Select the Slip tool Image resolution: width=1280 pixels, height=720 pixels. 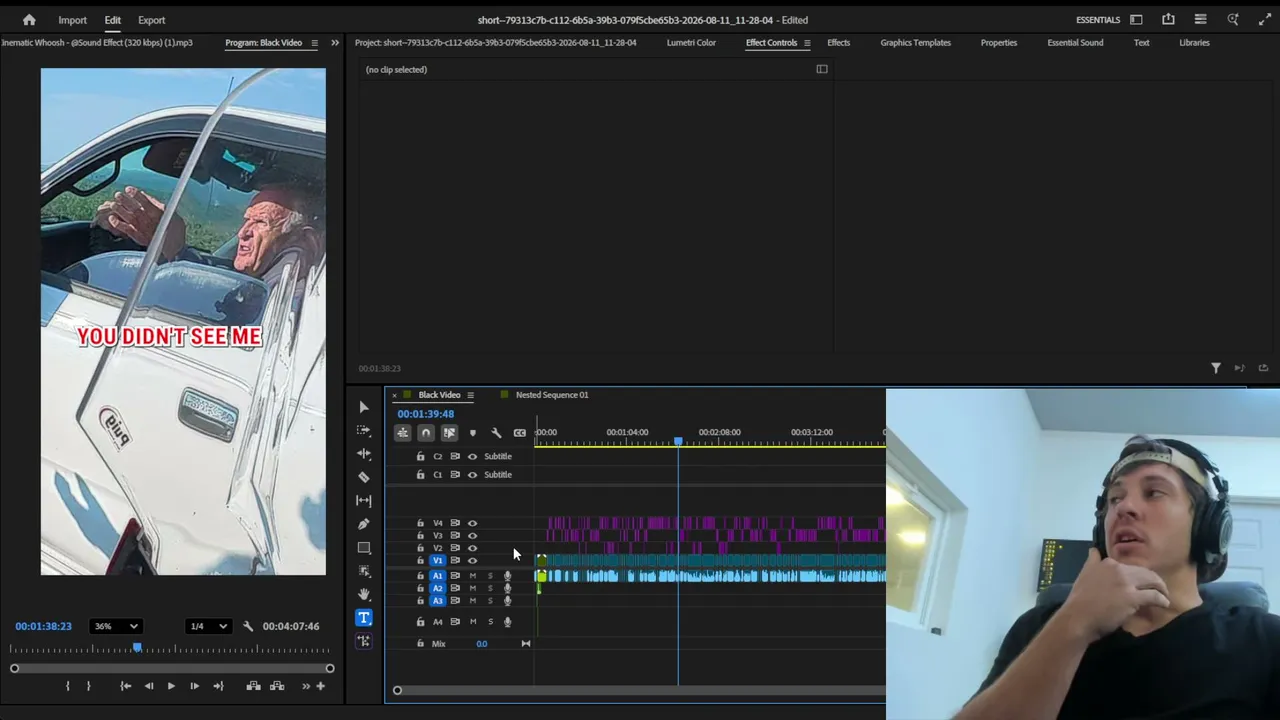(364, 500)
